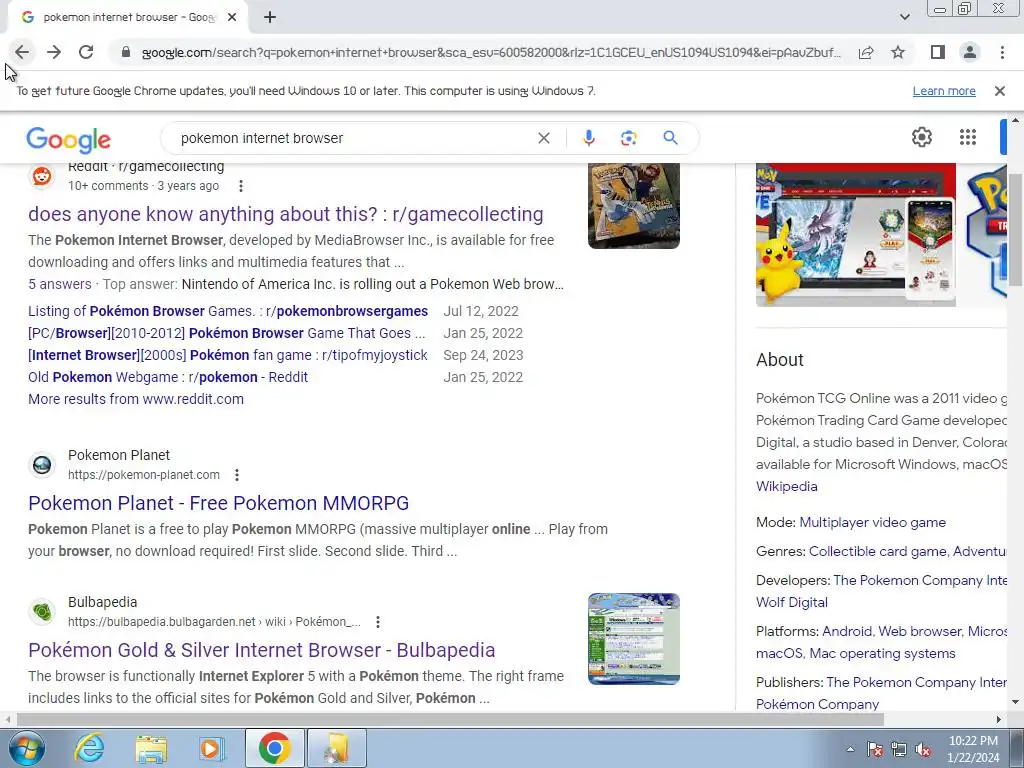The image size is (1024, 768).
Task: Click the address bar URL
Action: pyautogui.click(x=491, y=52)
